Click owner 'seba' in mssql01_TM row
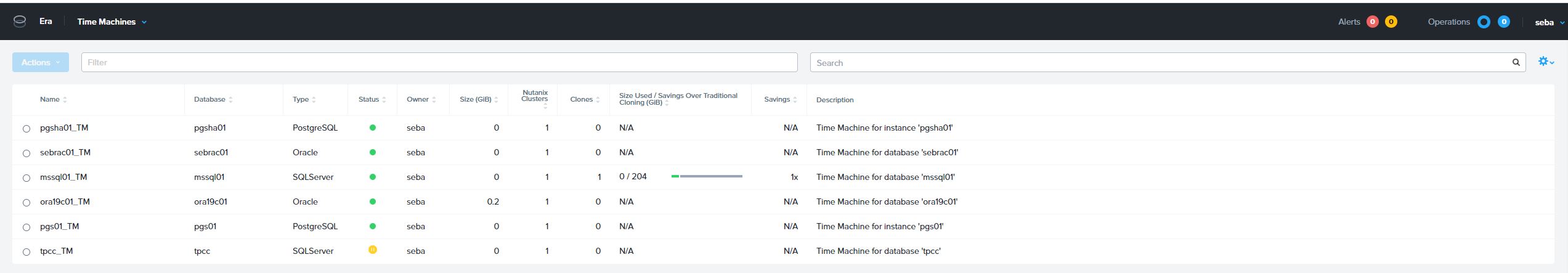This screenshot has height=273, width=1568. pyautogui.click(x=416, y=177)
